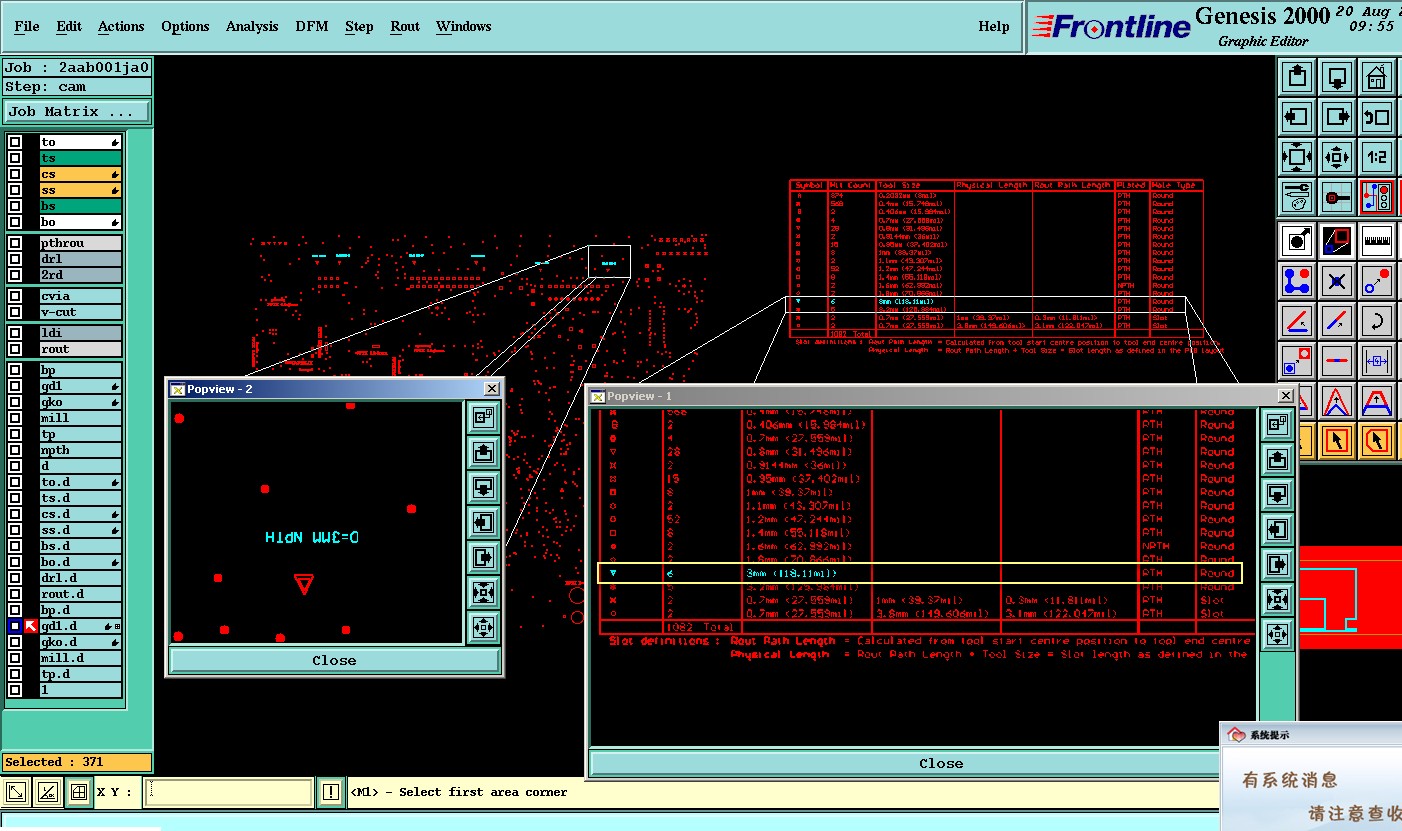The width and height of the screenshot is (1402, 831).
Task: Open the Windows menu
Action: click(463, 26)
